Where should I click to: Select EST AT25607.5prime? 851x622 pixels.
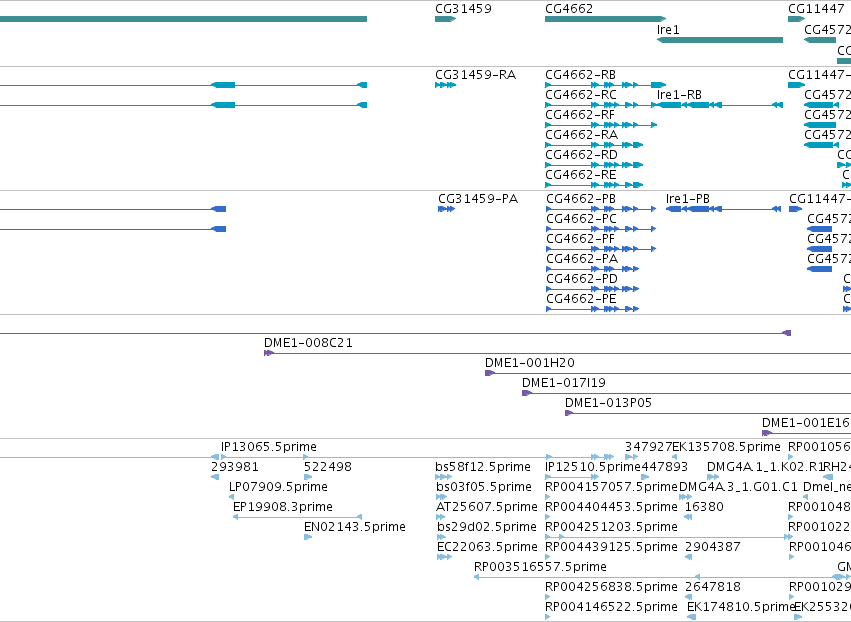[x=487, y=507]
